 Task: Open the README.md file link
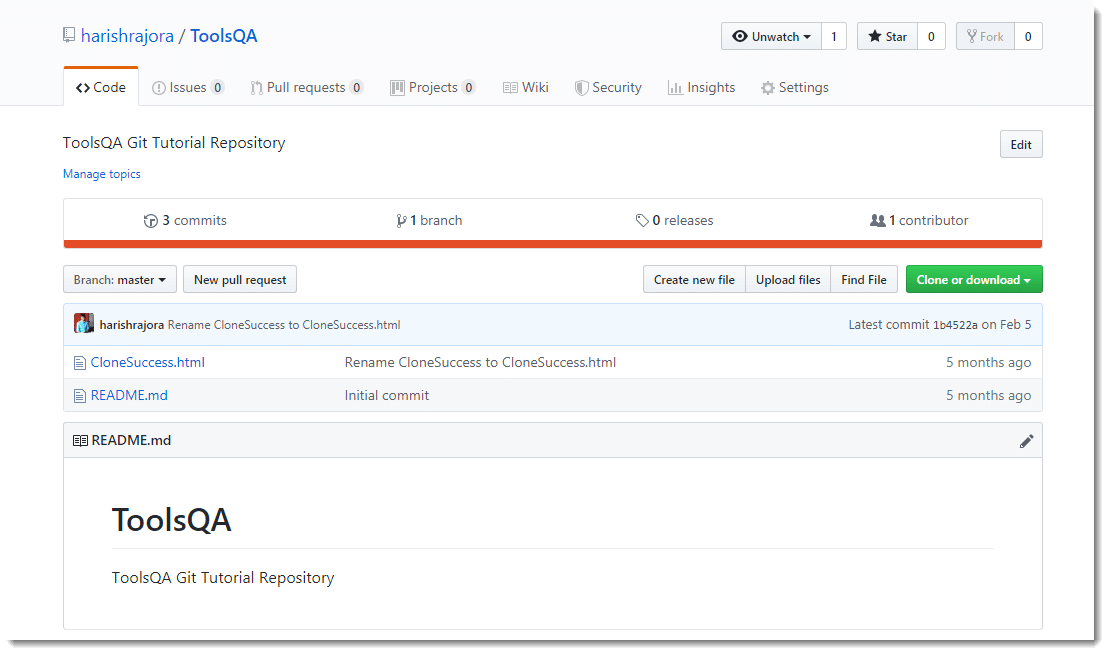129,395
